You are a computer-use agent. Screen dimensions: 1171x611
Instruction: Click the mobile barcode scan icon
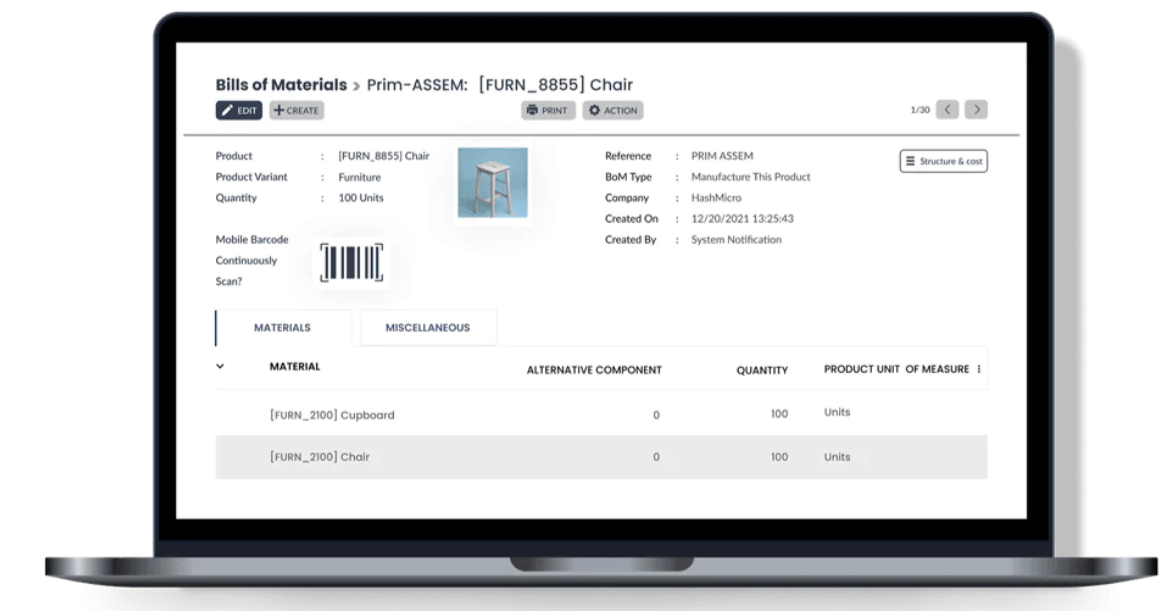(352, 262)
